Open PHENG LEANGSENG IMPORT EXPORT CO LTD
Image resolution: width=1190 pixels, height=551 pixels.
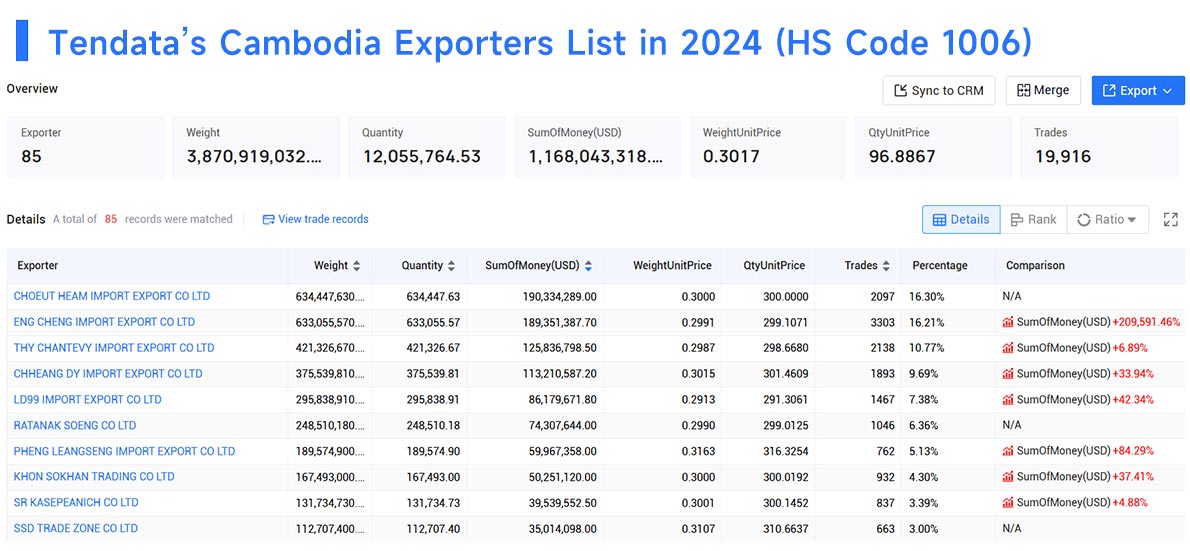click(x=124, y=451)
